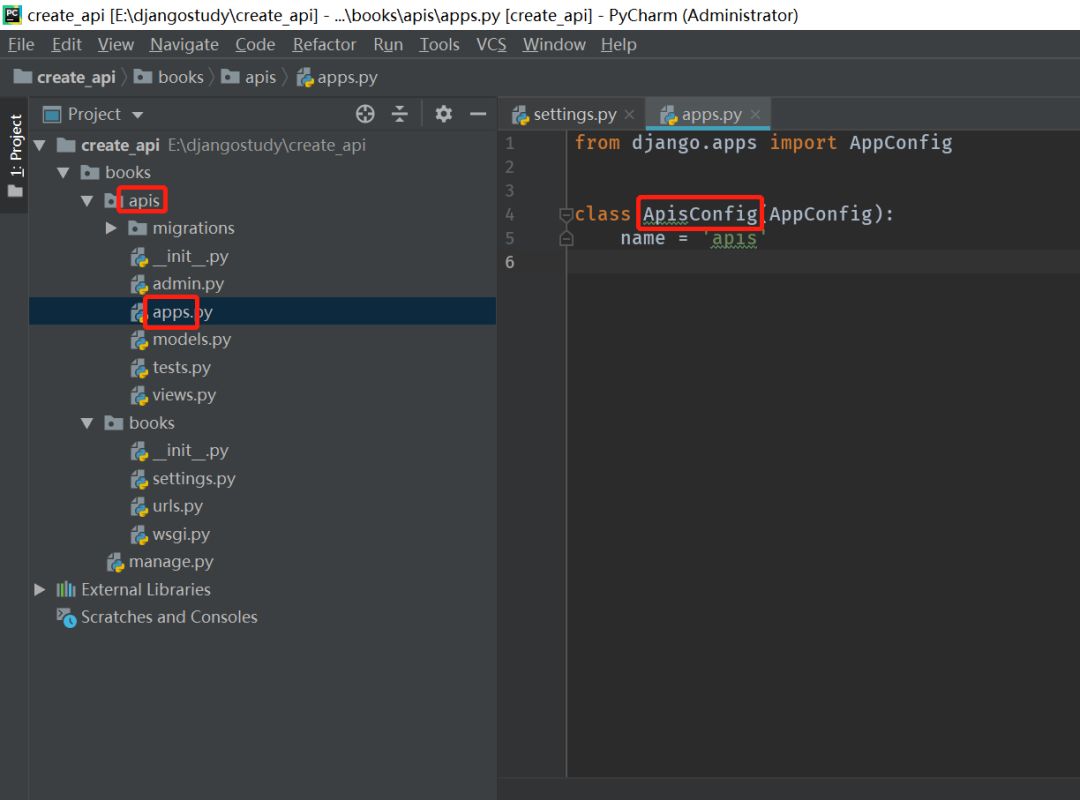Click the locate/scroll-from-source crosshair icon
The image size is (1080, 800).
point(365,114)
